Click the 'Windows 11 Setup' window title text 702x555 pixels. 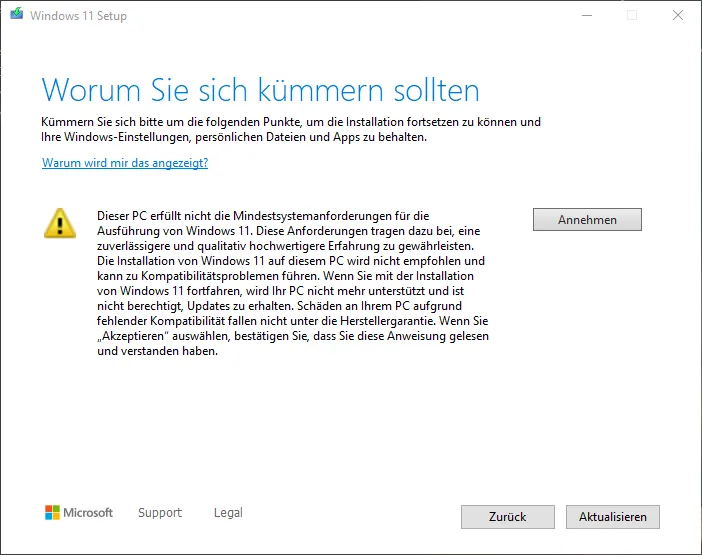pos(78,16)
